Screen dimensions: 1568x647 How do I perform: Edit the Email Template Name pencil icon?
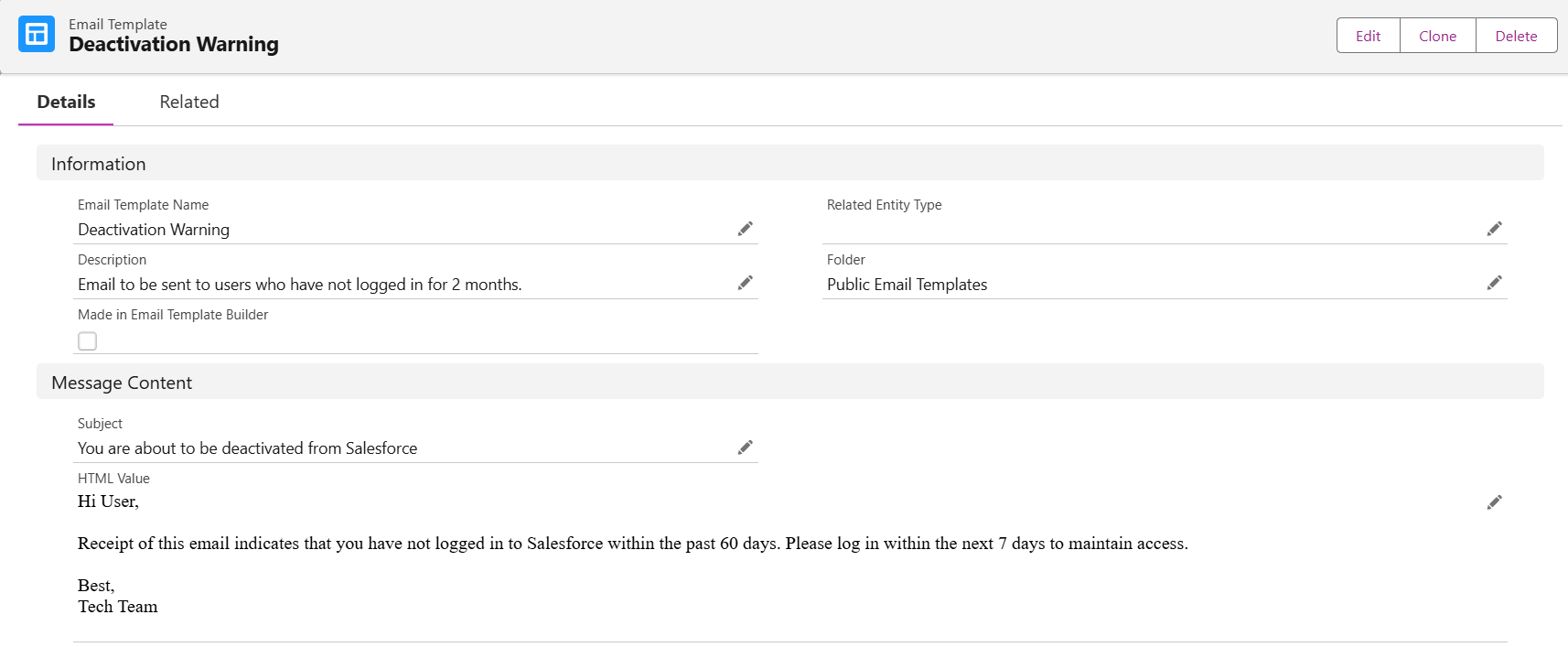(x=745, y=229)
